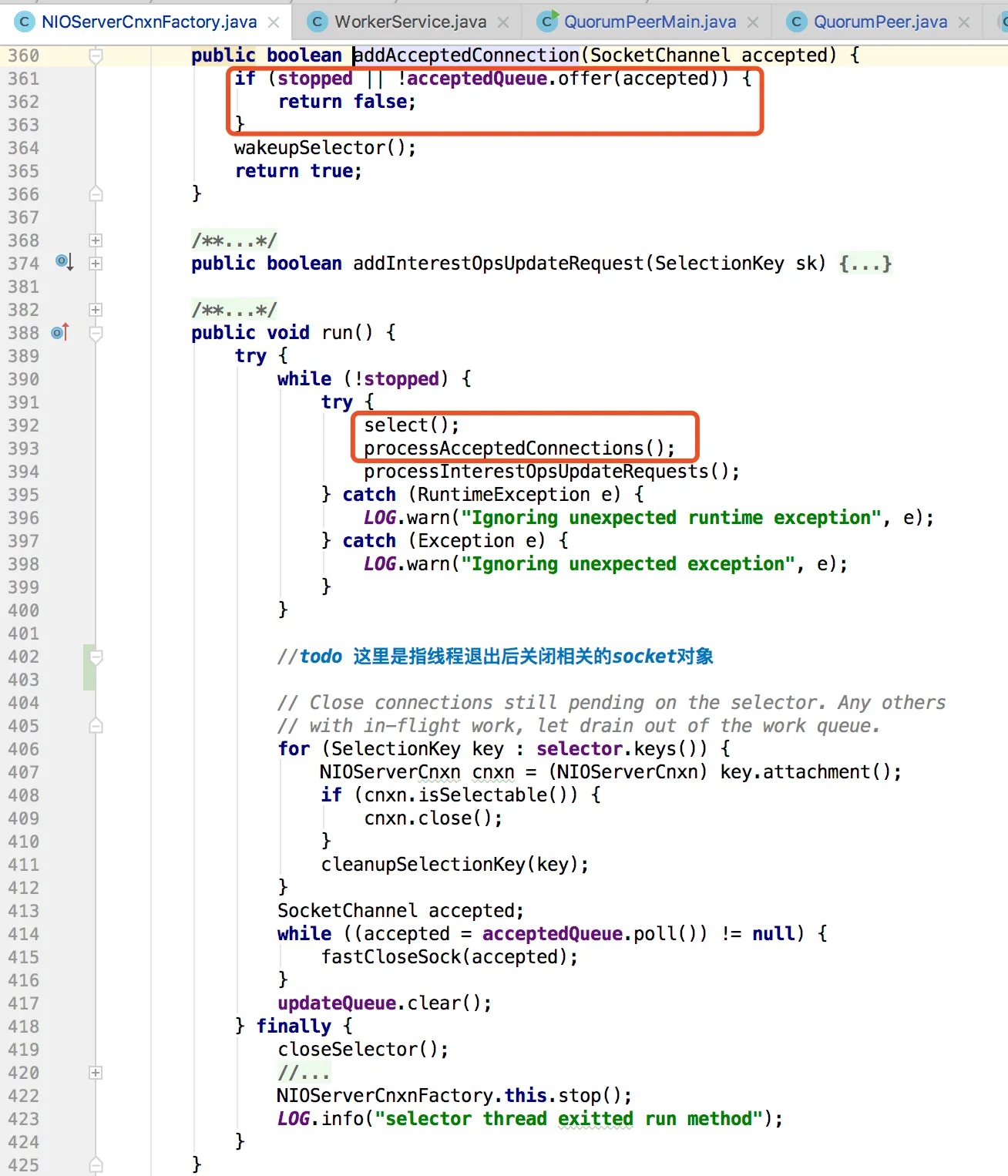Image resolution: width=1008 pixels, height=1176 pixels.
Task: Collapse the comment block starting at line 402
Action: pos(96,657)
